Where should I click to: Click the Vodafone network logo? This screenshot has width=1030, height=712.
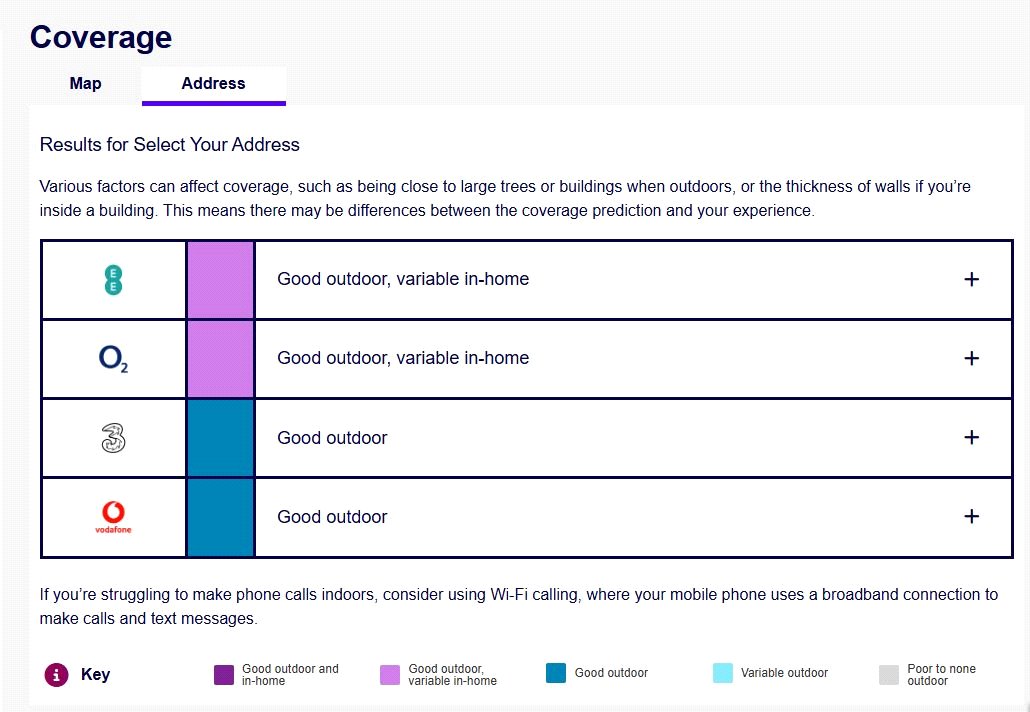[x=114, y=517]
